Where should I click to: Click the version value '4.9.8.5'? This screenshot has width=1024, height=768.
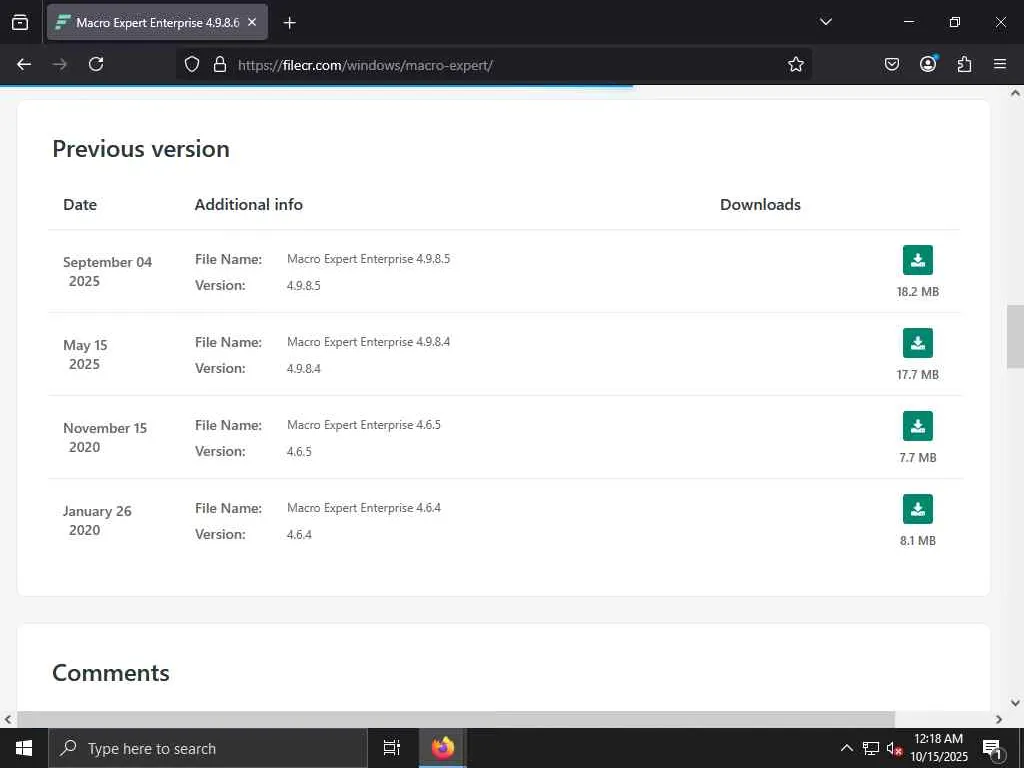point(304,285)
